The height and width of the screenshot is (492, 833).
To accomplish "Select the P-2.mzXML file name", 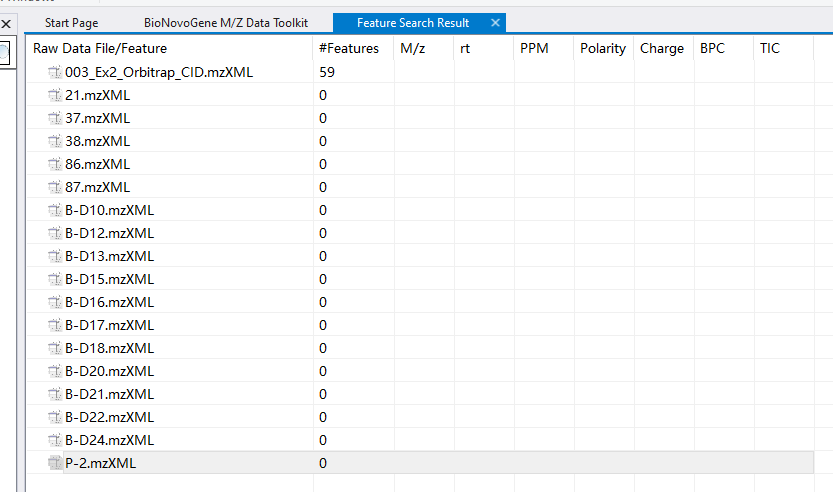I will pos(100,463).
